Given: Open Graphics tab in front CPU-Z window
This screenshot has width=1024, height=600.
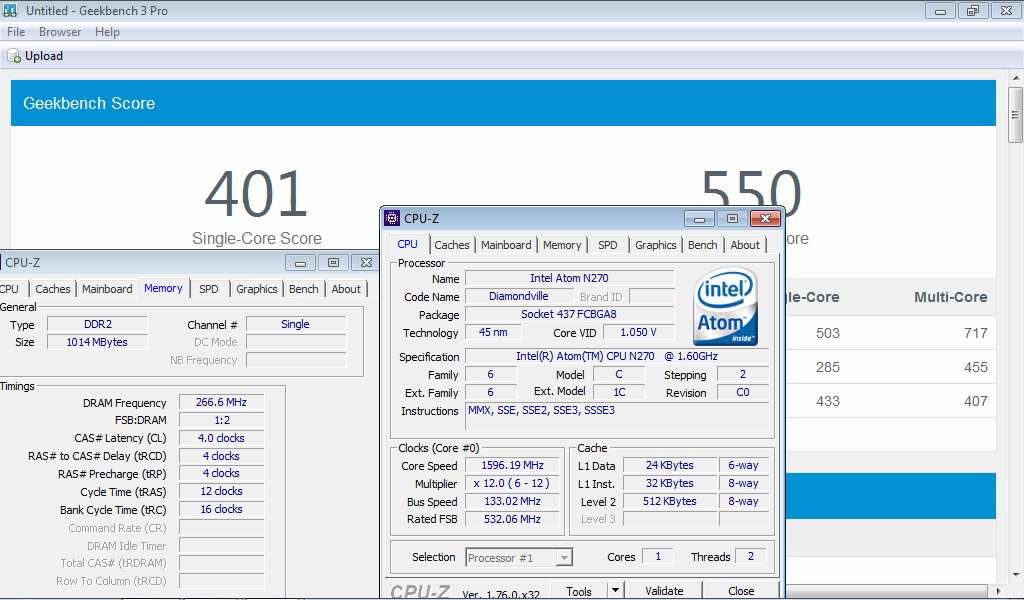Looking at the screenshot, I should (x=656, y=245).
